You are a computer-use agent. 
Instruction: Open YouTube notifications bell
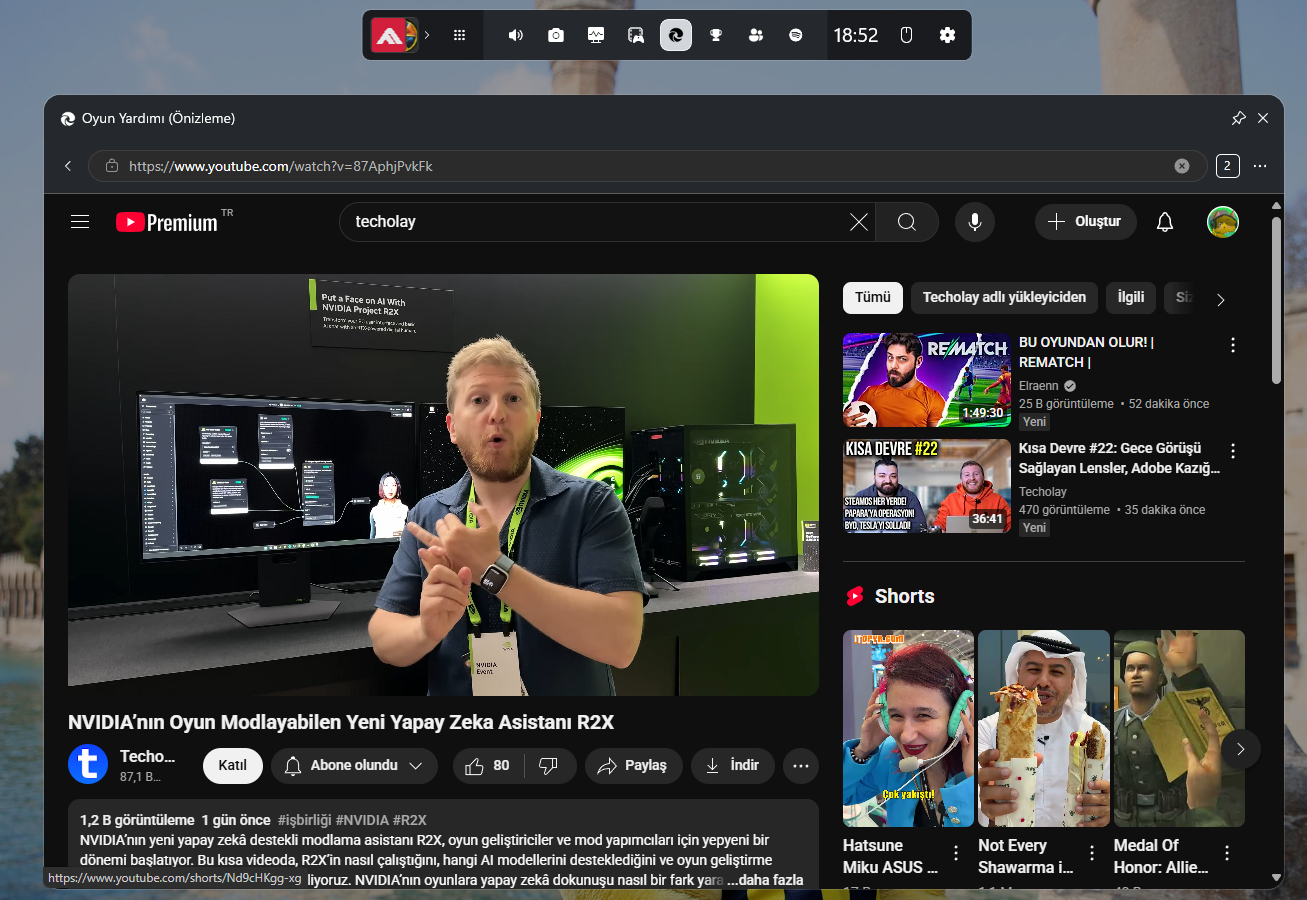point(1165,222)
